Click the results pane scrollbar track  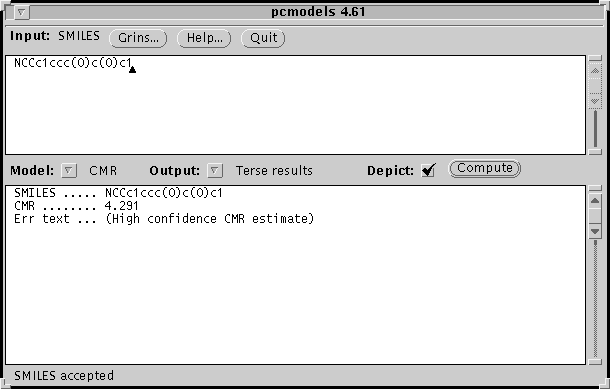click(x=595, y=298)
